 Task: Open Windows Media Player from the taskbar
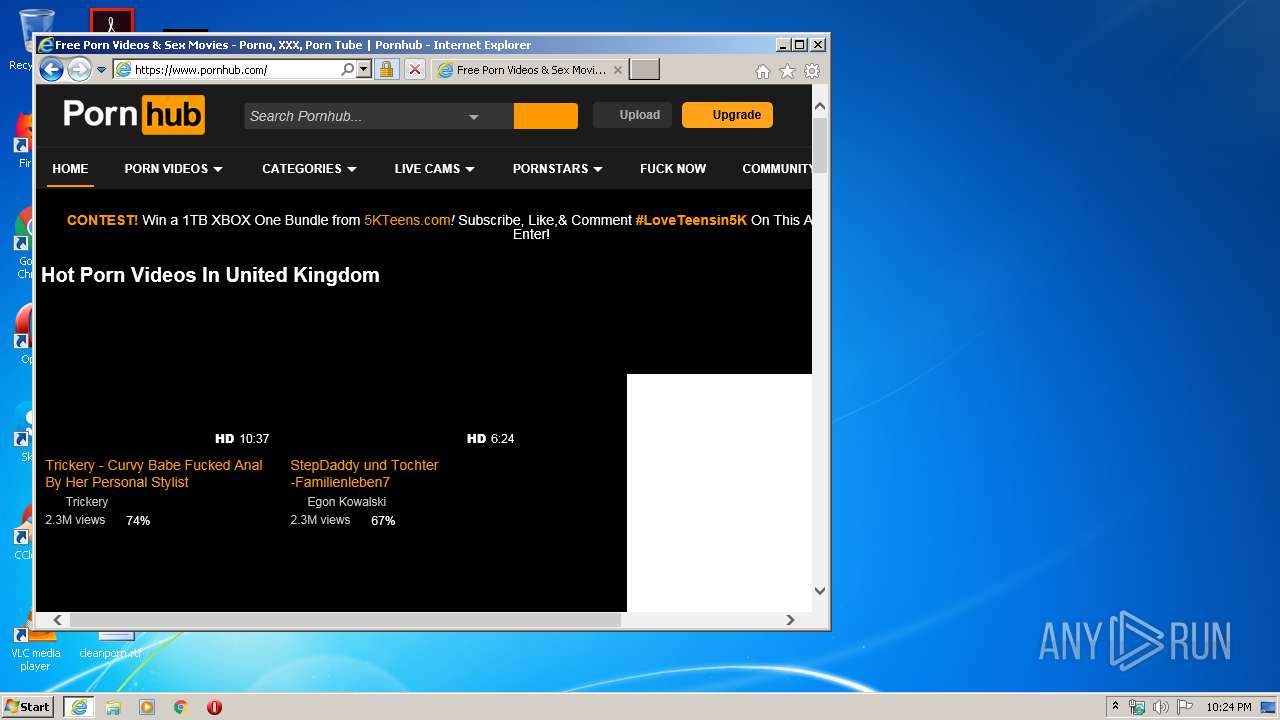click(147, 707)
